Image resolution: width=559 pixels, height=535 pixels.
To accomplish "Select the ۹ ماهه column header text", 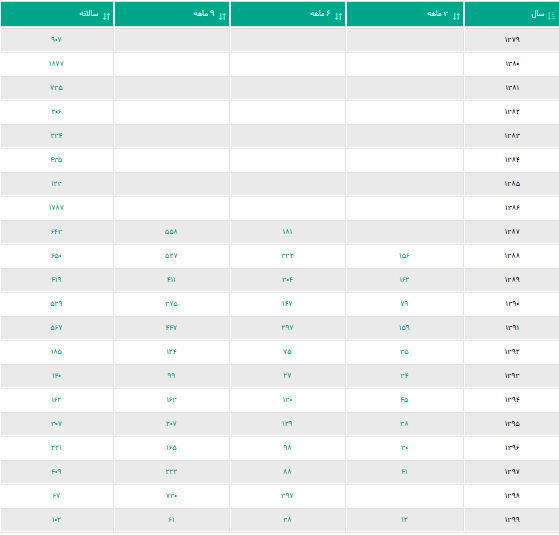I will pyautogui.click(x=204, y=13).
